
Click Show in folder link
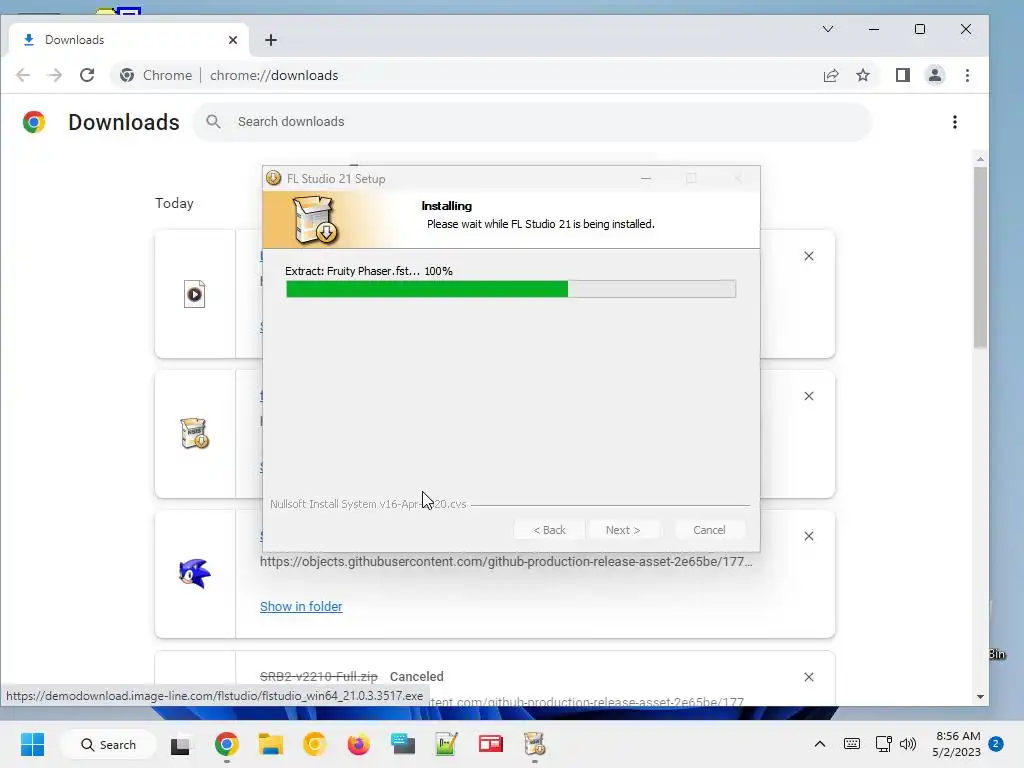click(301, 607)
